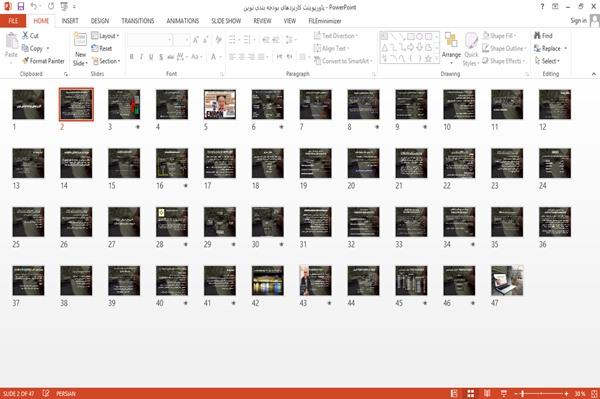
Task: Undo the last action
Action: pos(34,7)
